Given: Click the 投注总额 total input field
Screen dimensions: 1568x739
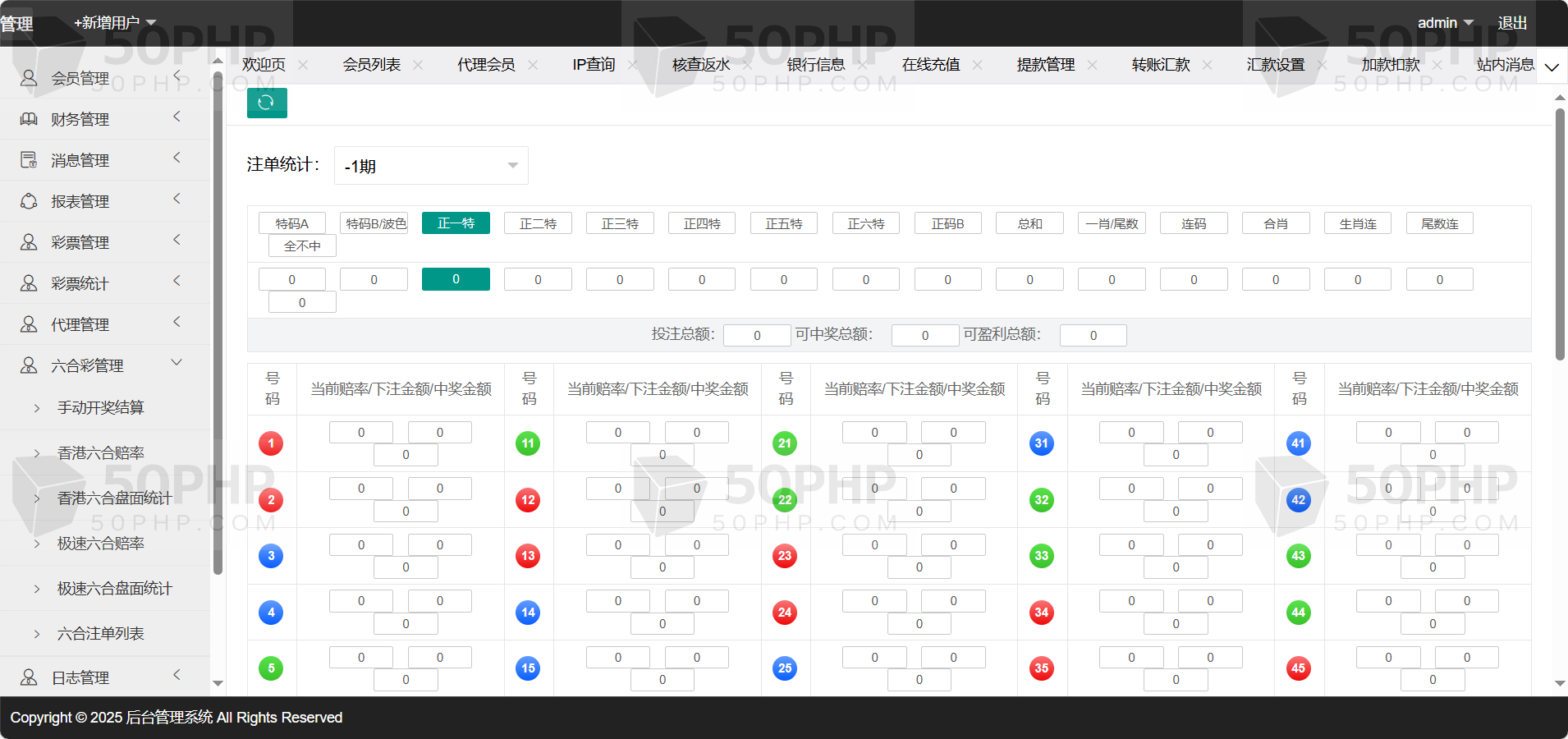Looking at the screenshot, I should [x=757, y=335].
